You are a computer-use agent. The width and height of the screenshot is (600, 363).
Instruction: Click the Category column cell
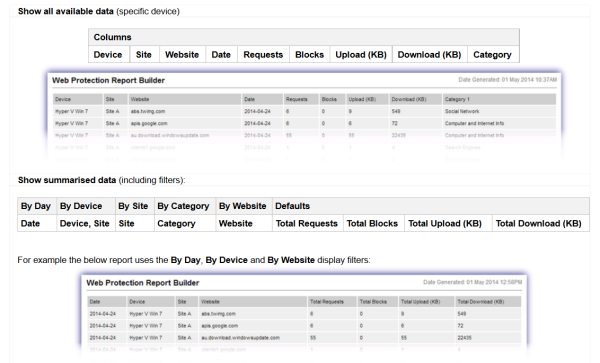tap(493, 55)
